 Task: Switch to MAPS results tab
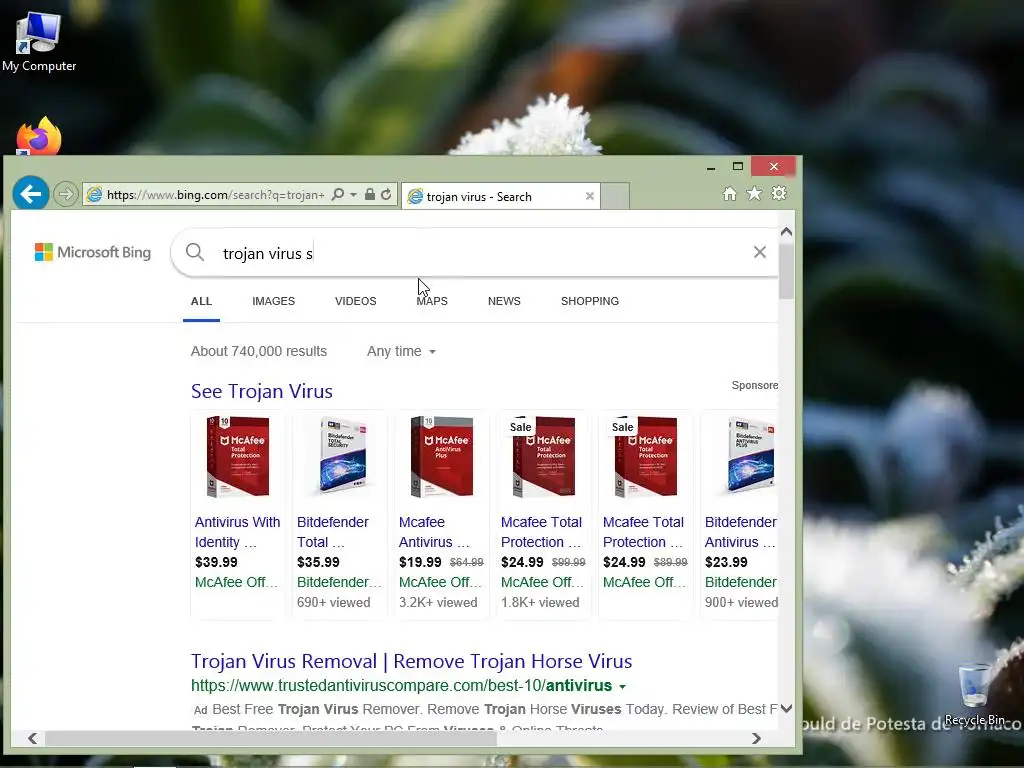tap(432, 301)
